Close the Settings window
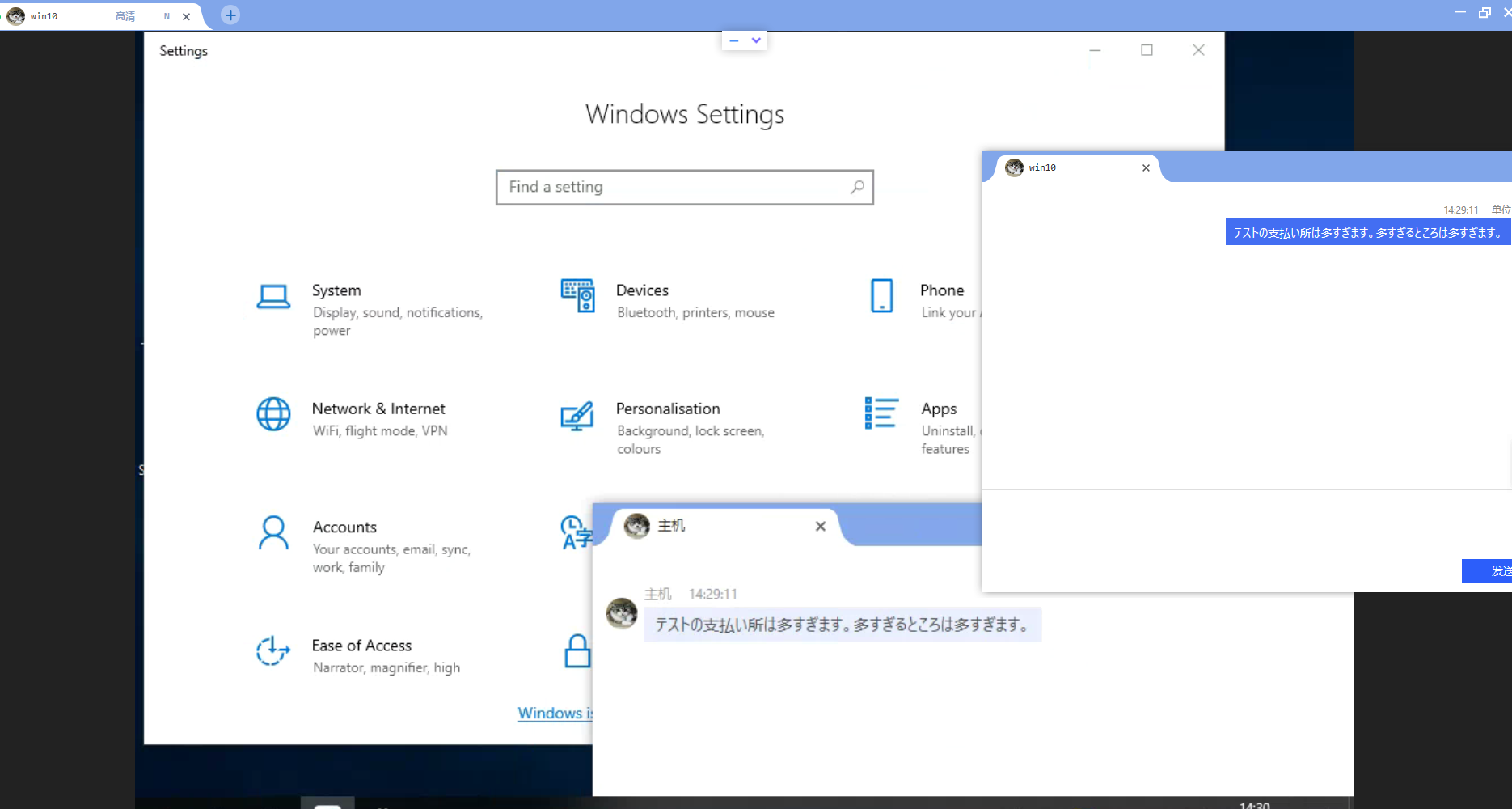This screenshot has width=1512, height=809. tap(1198, 50)
